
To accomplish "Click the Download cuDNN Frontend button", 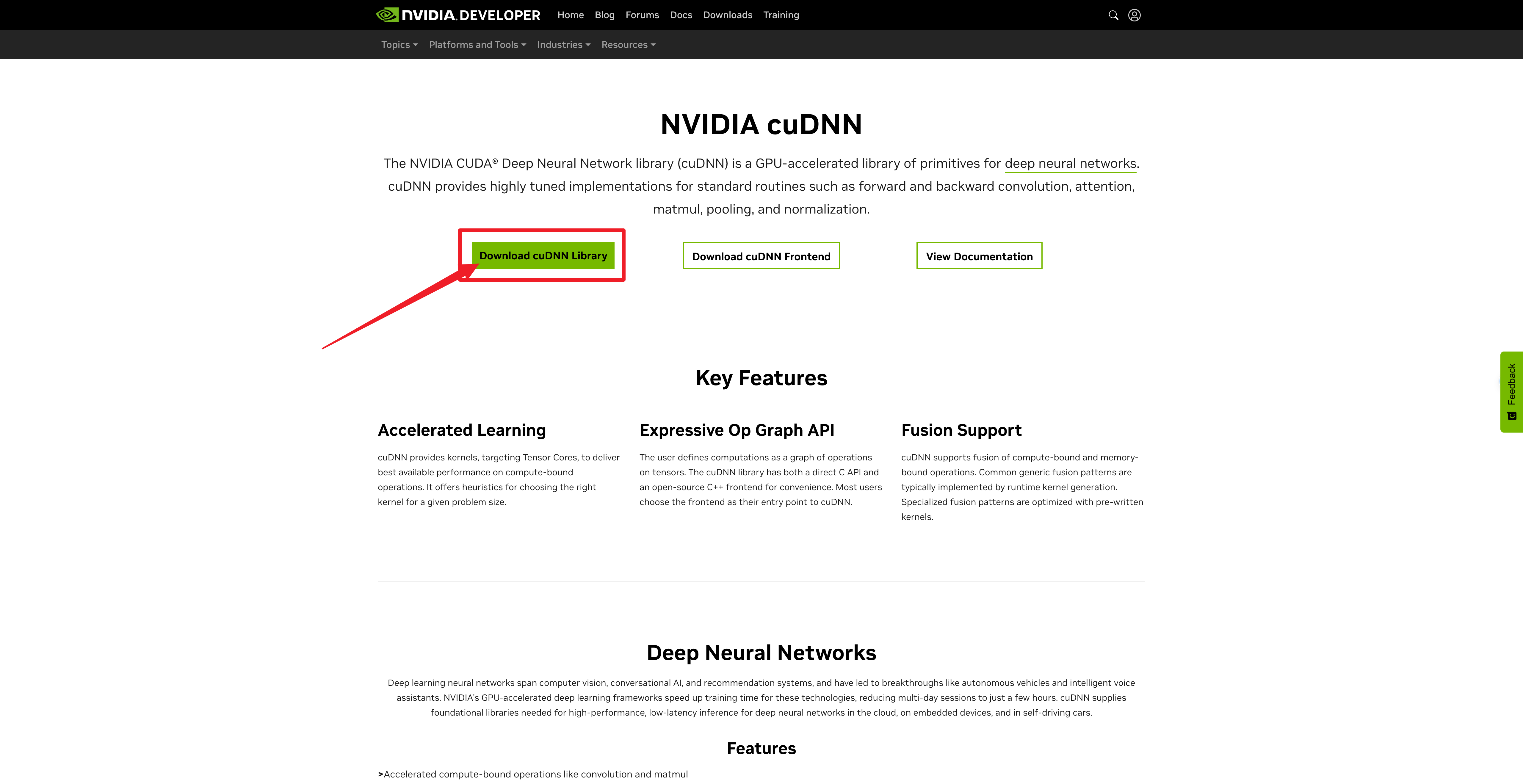I will (761, 256).
